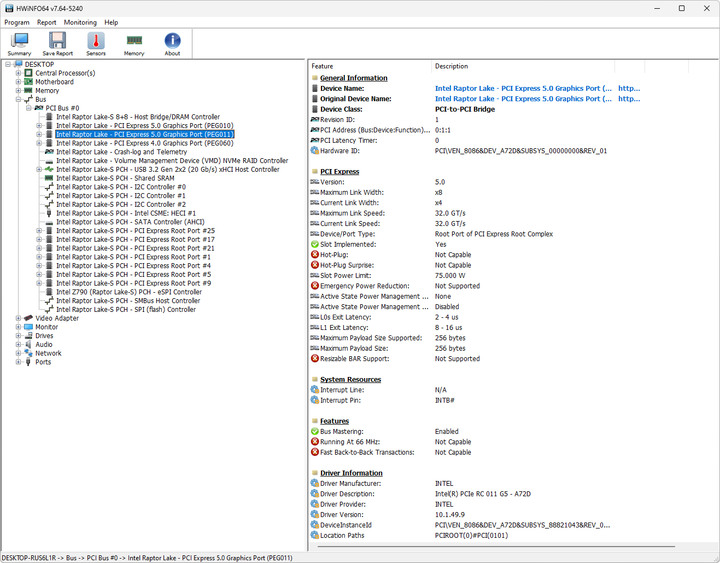Click the Hardware ID gear icon
Image resolution: width=720 pixels, height=563 pixels.
click(315, 151)
